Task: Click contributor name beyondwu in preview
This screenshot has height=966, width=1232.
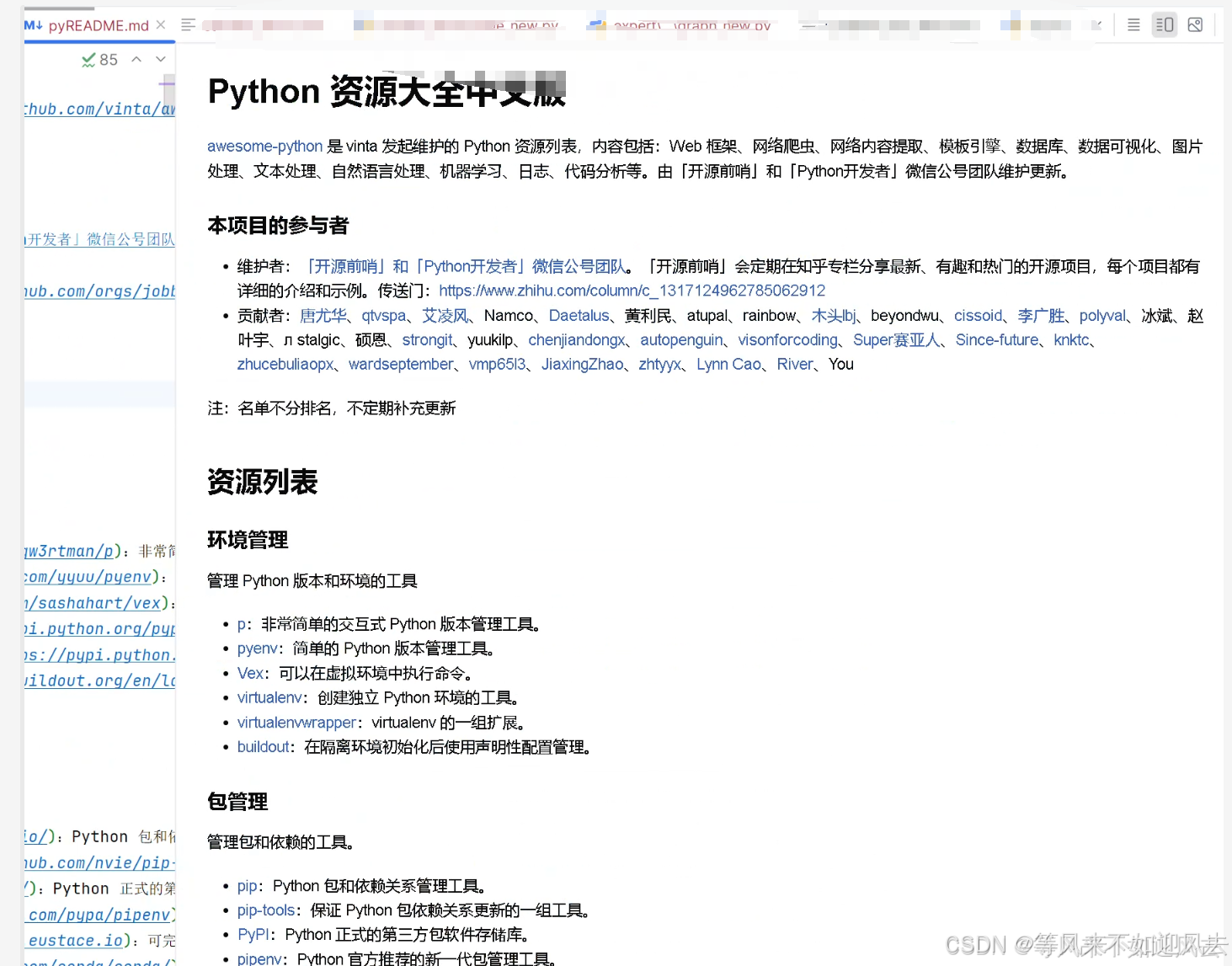Action: coord(904,316)
